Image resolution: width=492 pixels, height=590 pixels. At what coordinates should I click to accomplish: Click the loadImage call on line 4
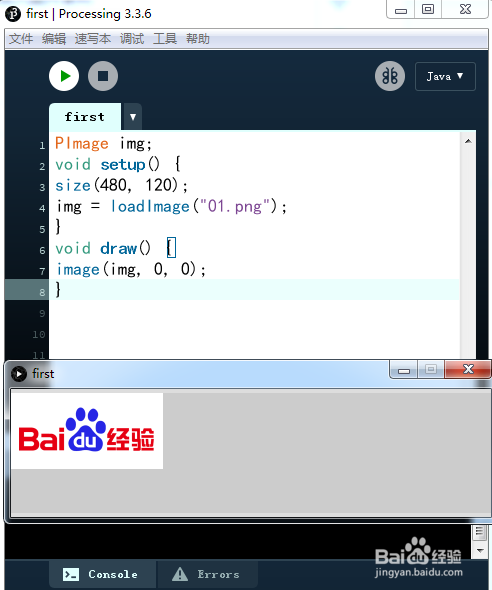coord(150,207)
